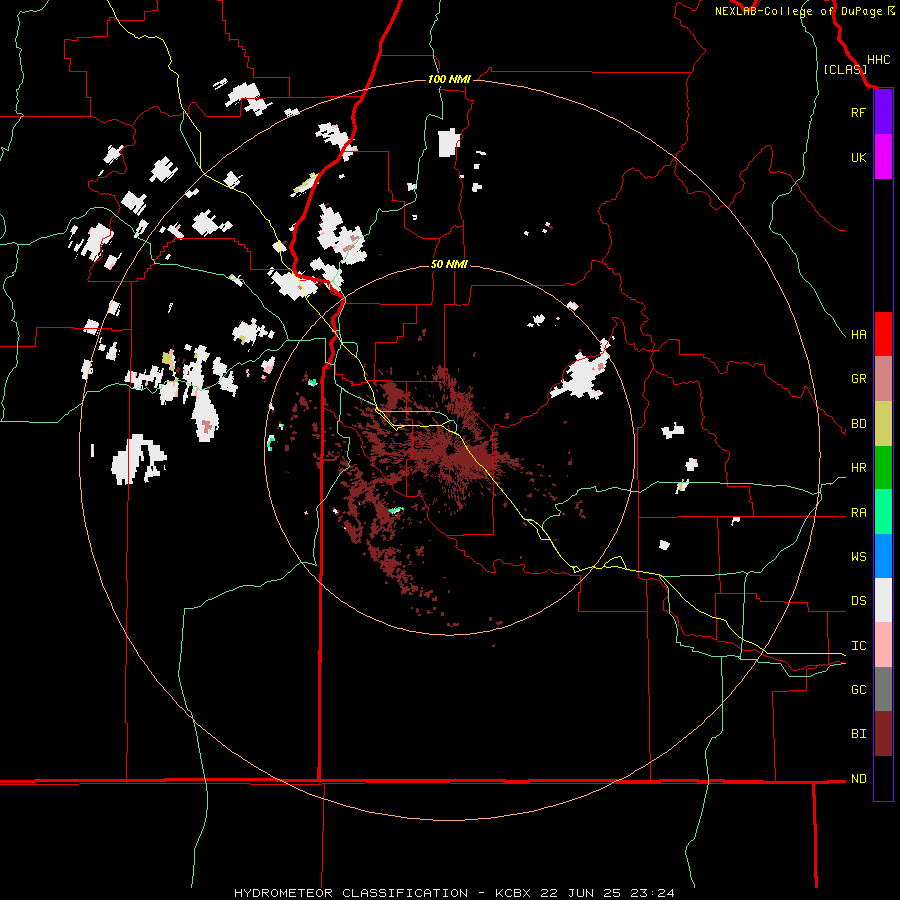Screen dimensions: 900x900
Task: Click the RA light-green legend swatch
Action: [883, 512]
